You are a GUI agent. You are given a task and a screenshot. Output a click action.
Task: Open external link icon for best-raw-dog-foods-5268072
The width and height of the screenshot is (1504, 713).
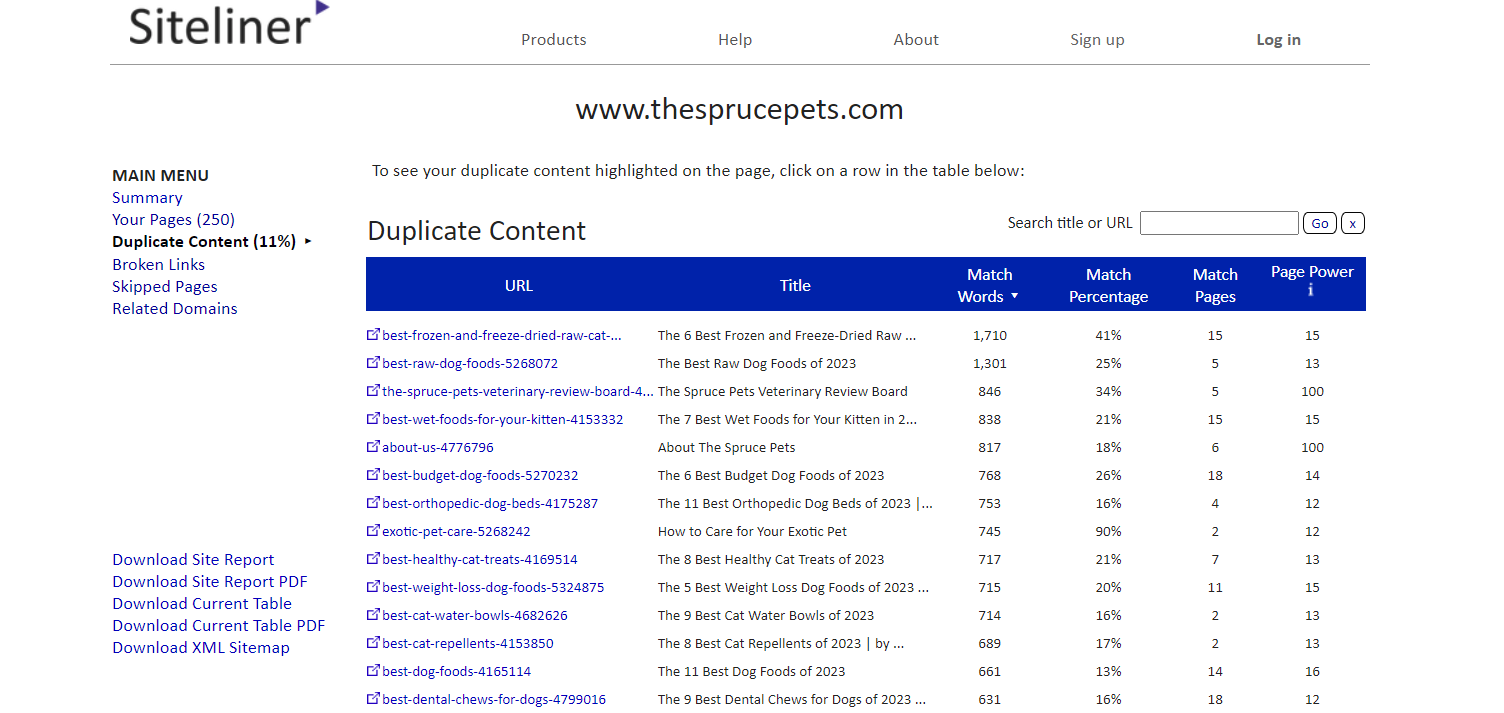coord(374,363)
